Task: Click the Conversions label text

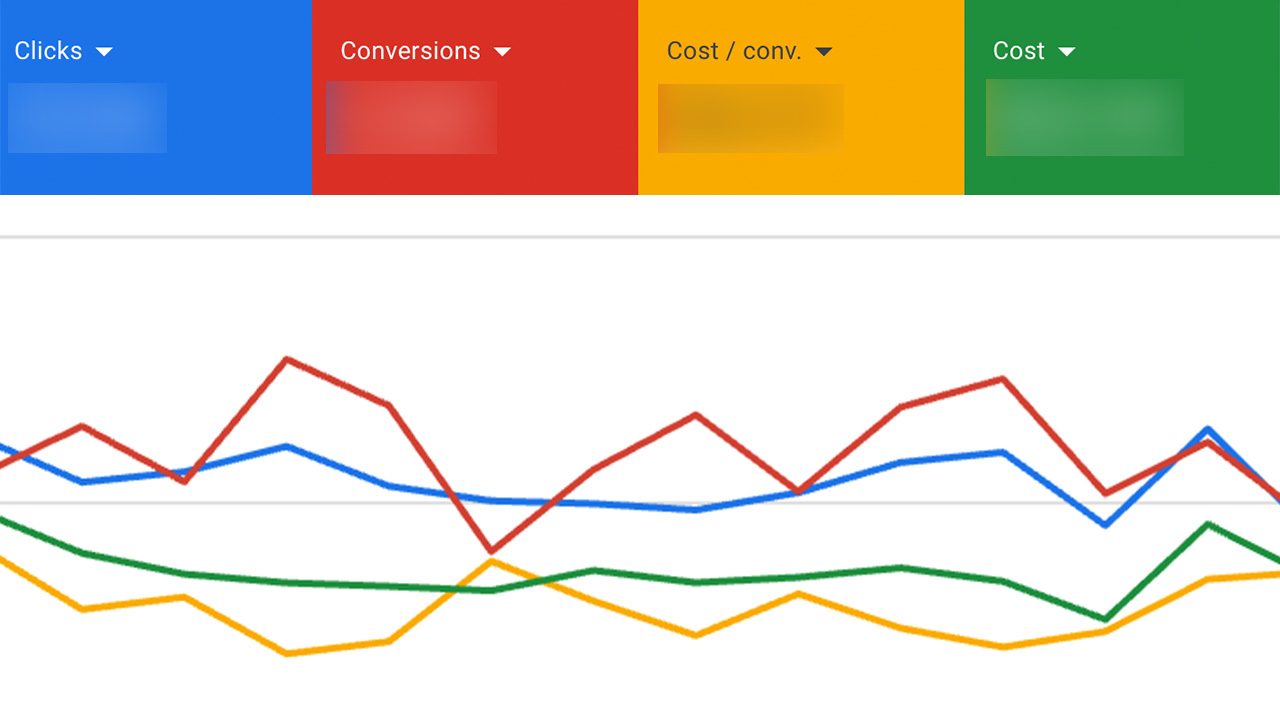Action: click(410, 51)
